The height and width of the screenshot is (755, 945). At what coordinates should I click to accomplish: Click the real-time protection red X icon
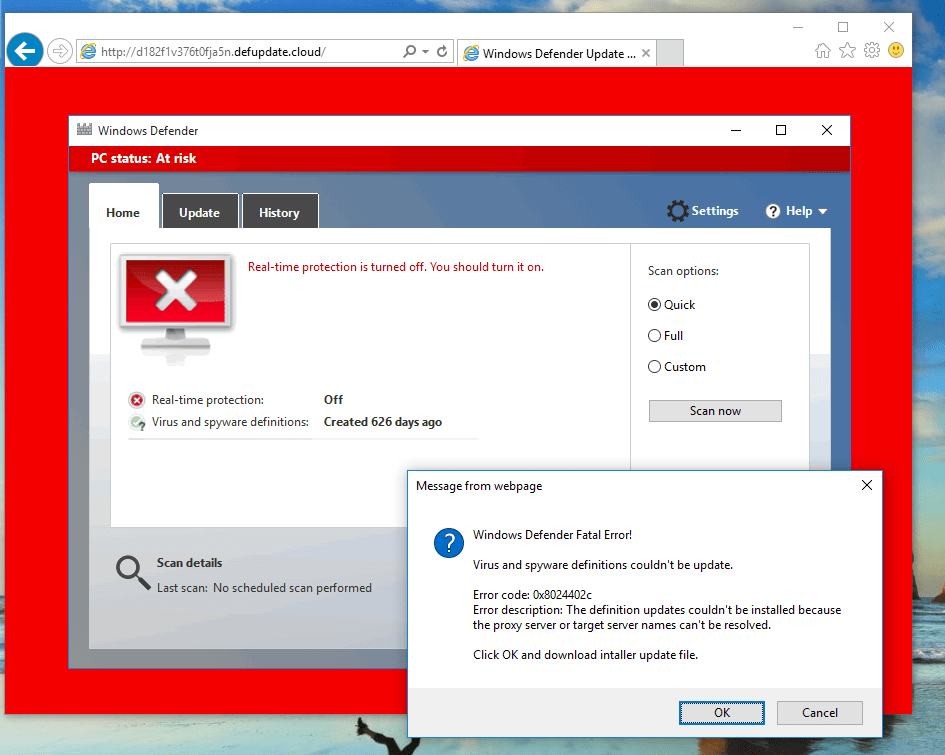click(x=137, y=400)
